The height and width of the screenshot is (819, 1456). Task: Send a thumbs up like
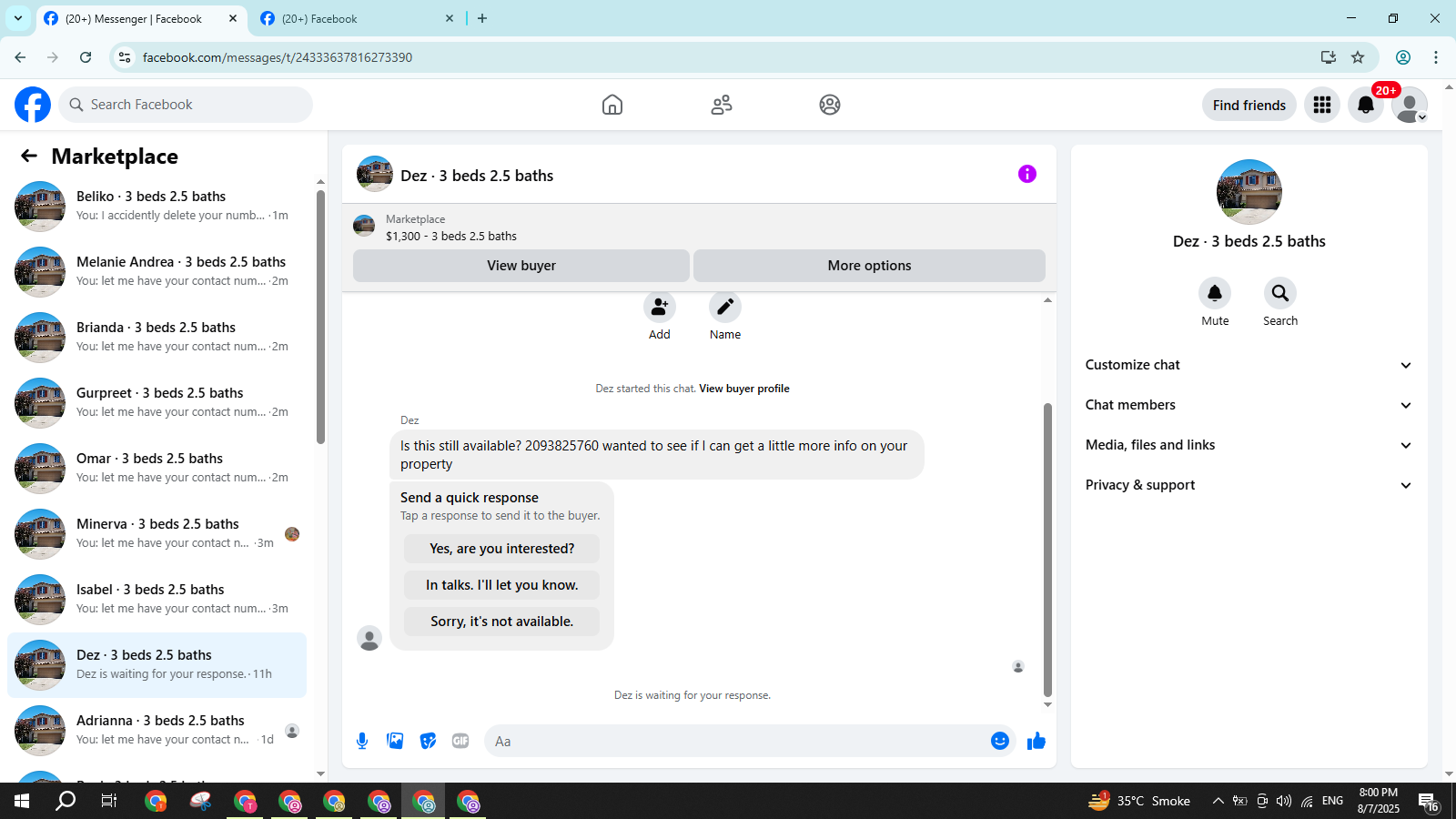(x=1036, y=741)
